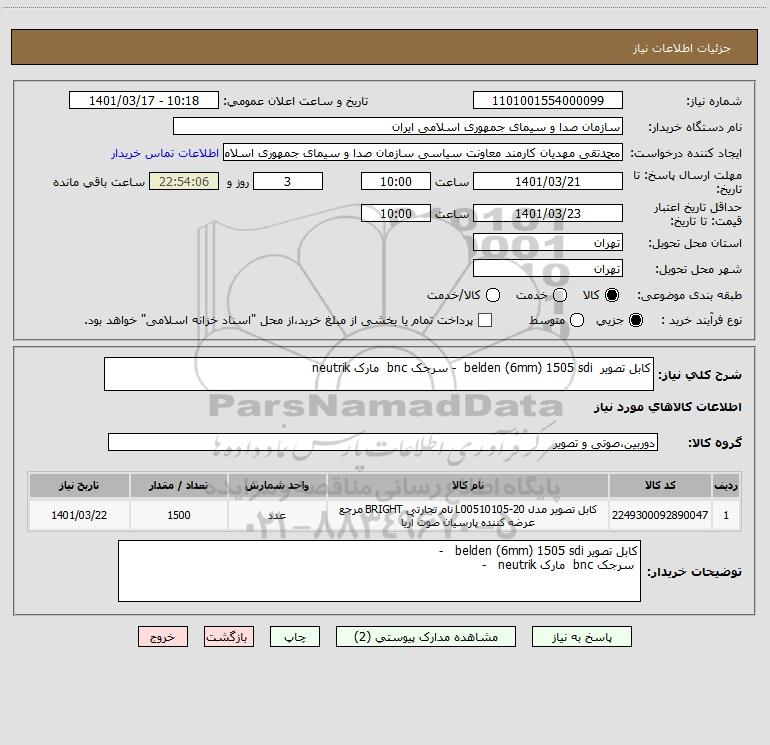770x745 pixels.
Task: Click the unit cell عدد
Action: (277, 515)
